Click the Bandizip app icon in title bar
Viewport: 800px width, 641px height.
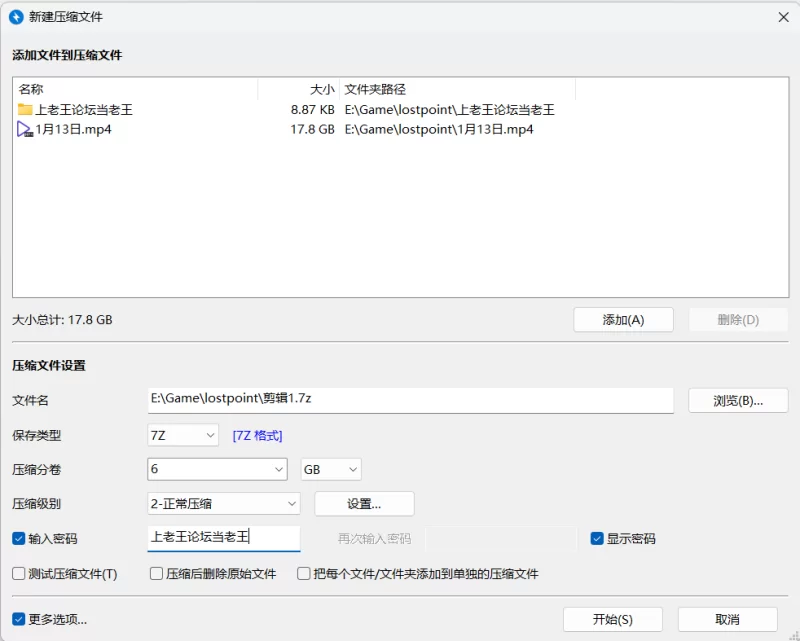coord(16,17)
